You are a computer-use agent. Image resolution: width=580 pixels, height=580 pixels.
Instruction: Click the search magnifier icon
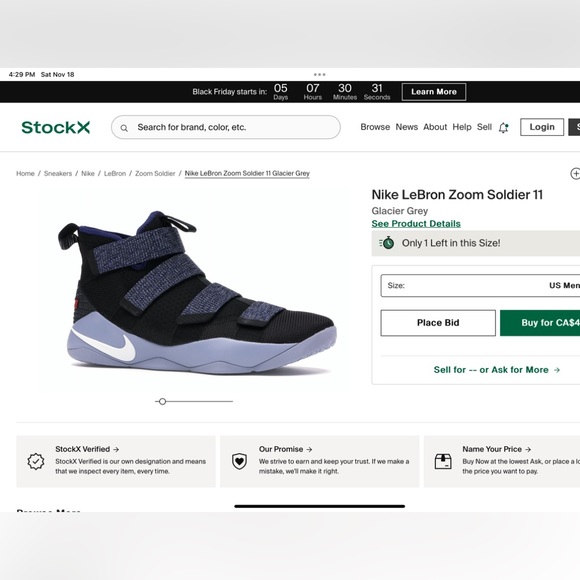pyautogui.click(x=124, y=128)
